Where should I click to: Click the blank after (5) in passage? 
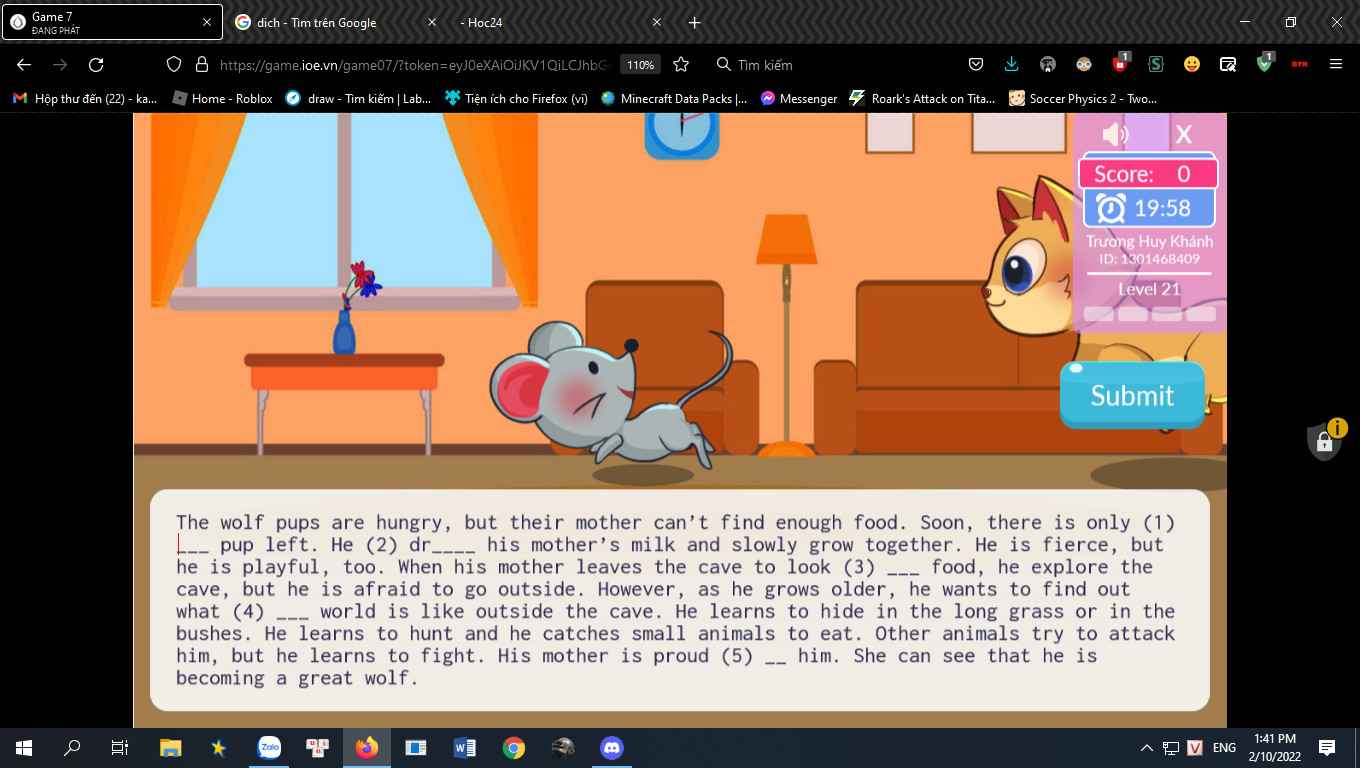775,656
